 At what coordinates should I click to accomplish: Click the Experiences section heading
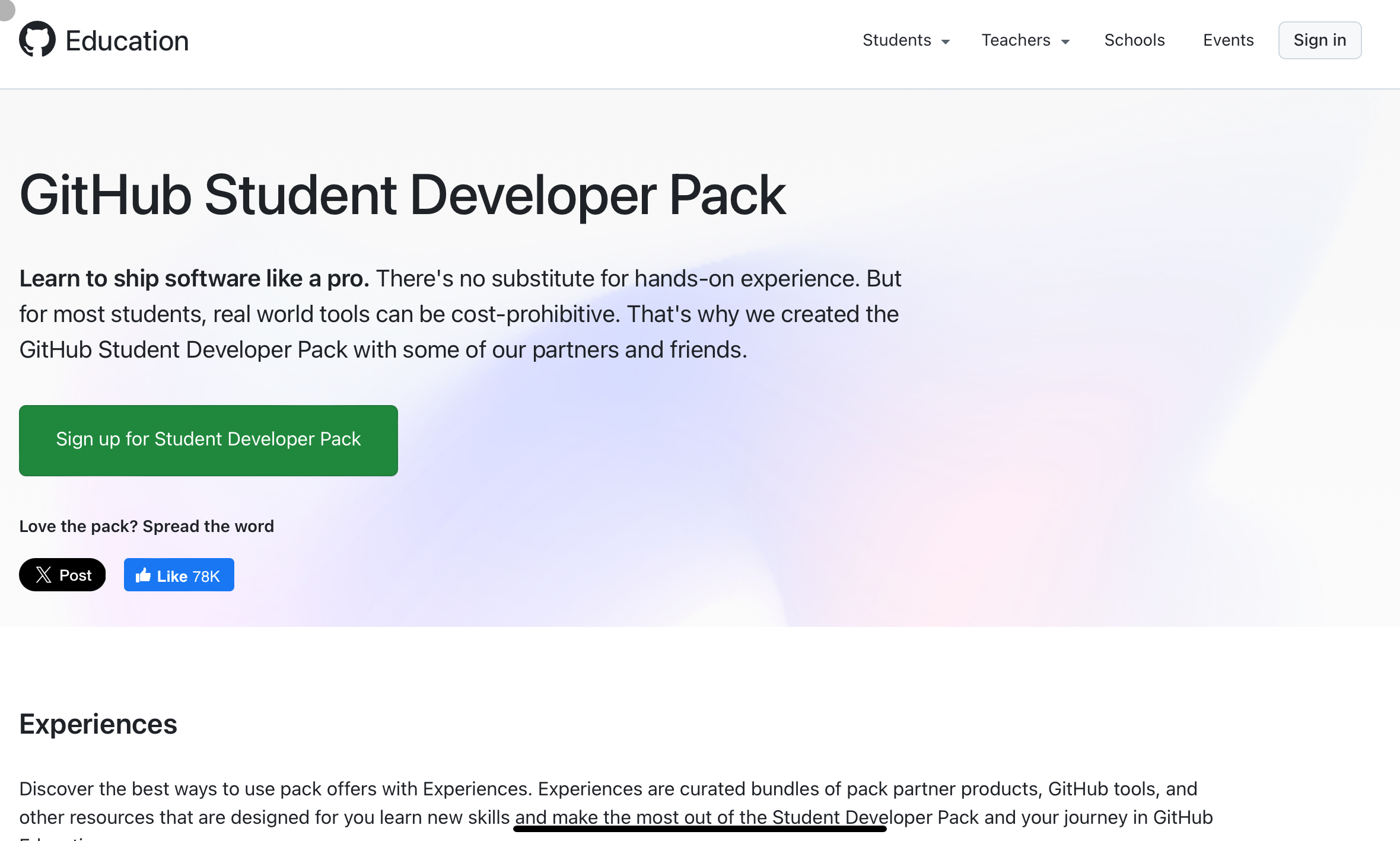98,724
